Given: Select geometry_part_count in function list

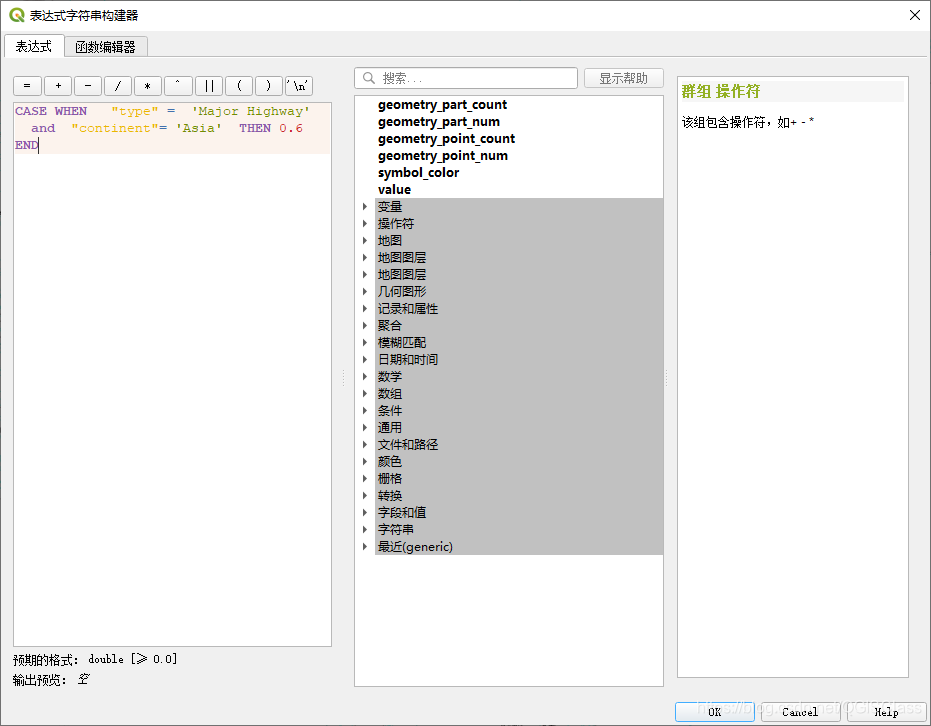Looking at the screenshot, I should tap(442, 104).
